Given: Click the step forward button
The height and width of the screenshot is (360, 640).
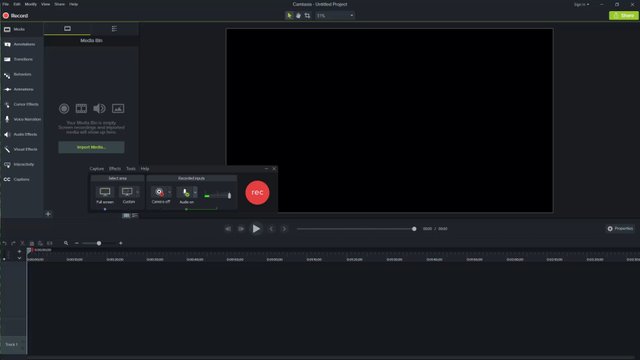Looking at the screenshot, I should pos(241,229).
